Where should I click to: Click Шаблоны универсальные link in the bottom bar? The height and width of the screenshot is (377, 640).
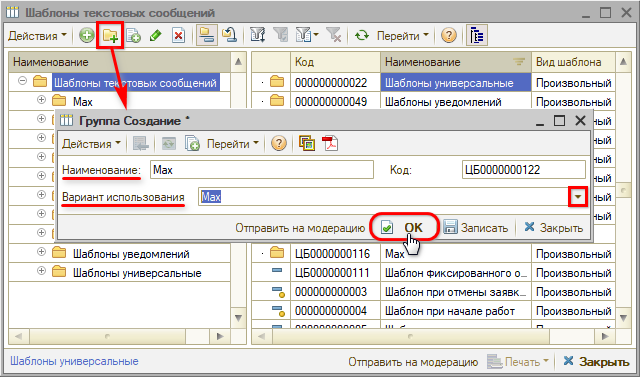pos(74,361)
